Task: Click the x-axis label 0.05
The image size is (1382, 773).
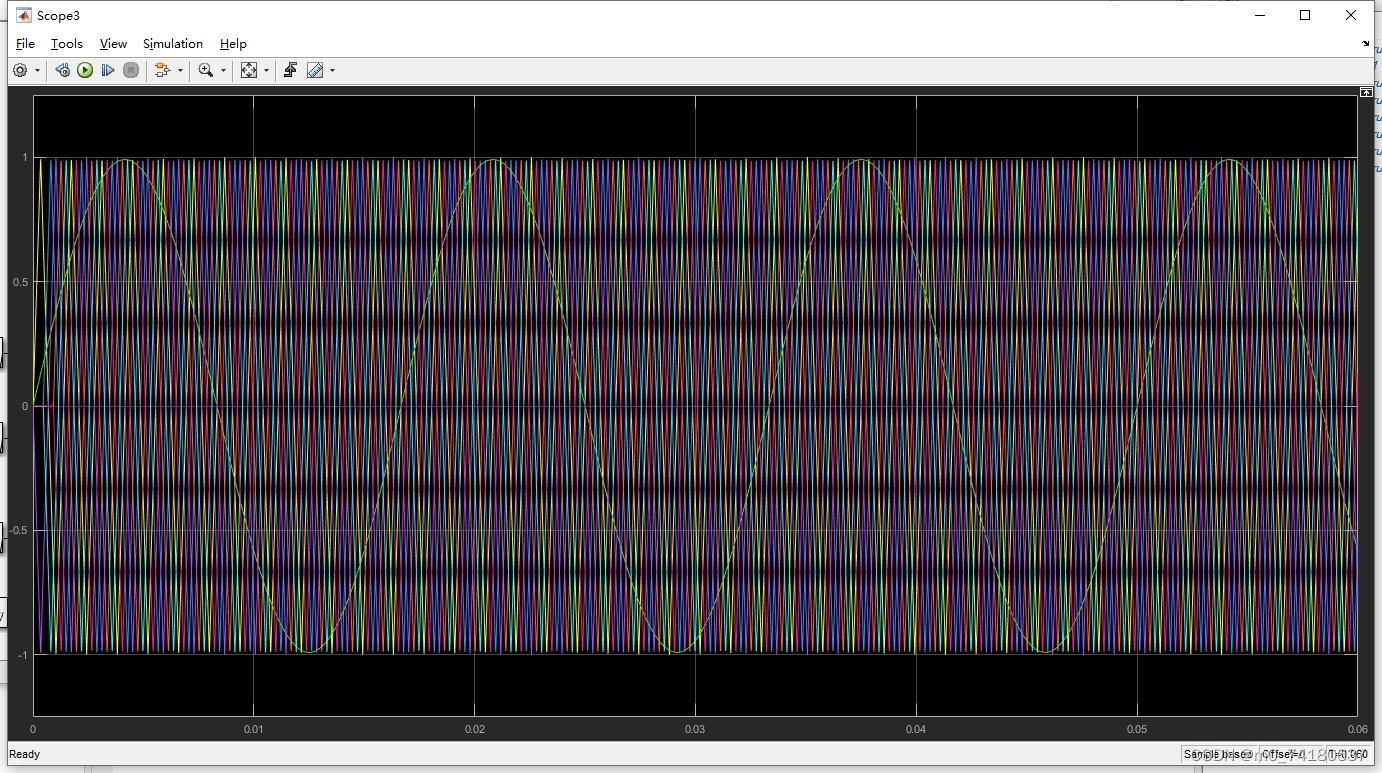Action: [1137, 729]
